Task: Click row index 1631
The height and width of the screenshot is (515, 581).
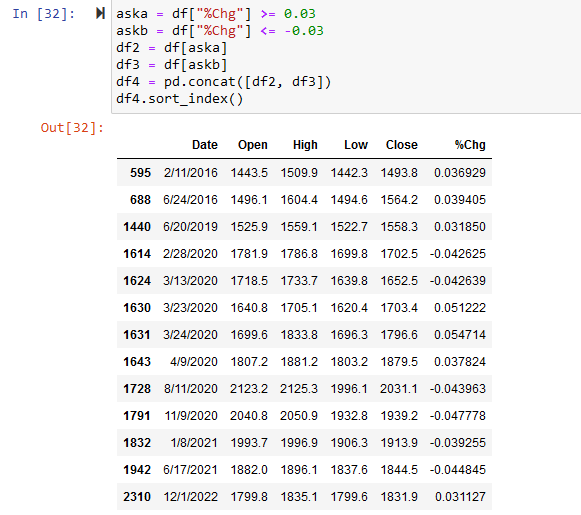Action: (137, 335)
